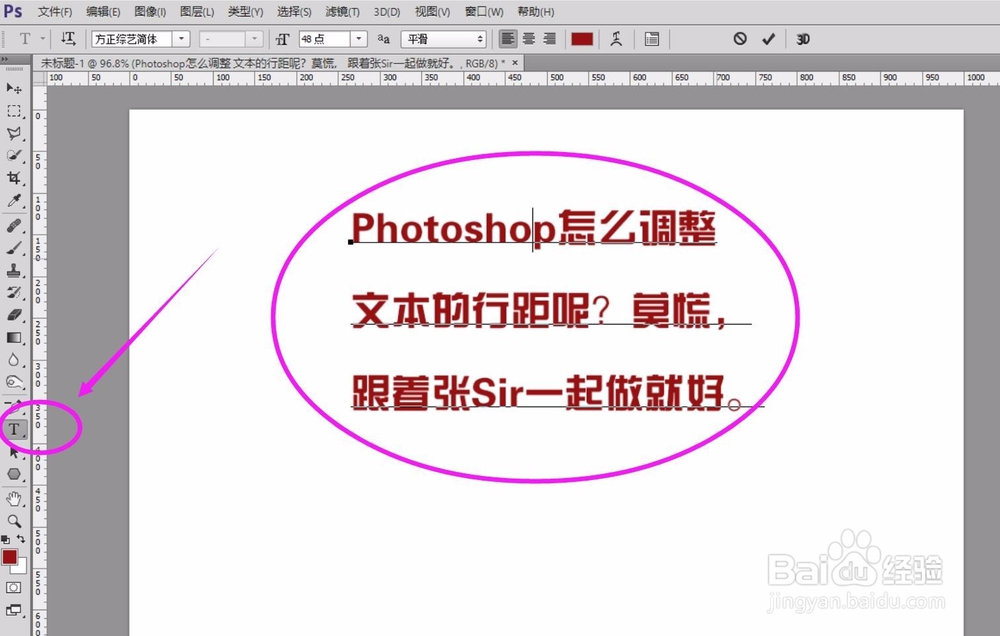The width and height of the screenshot is (1000, 636).
Task: Left align the text
Action: tap(508, 39)
